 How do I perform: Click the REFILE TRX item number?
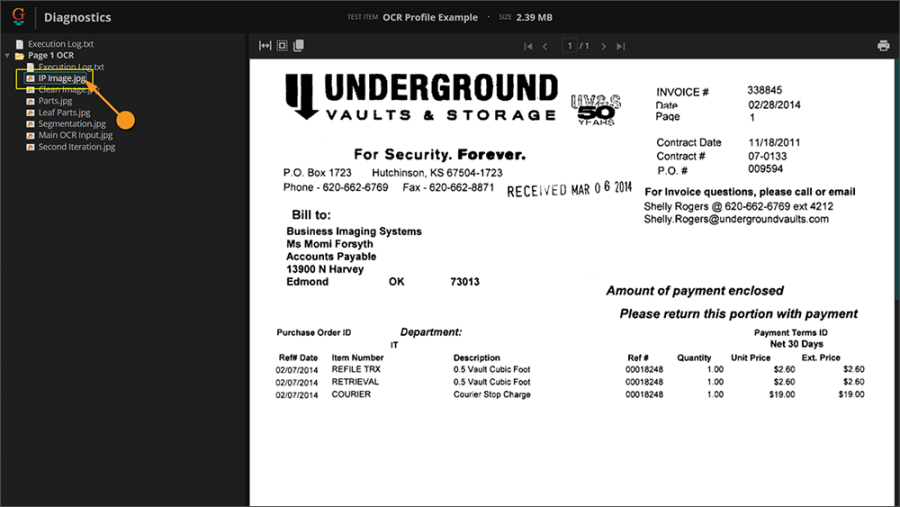click(356, 369)
